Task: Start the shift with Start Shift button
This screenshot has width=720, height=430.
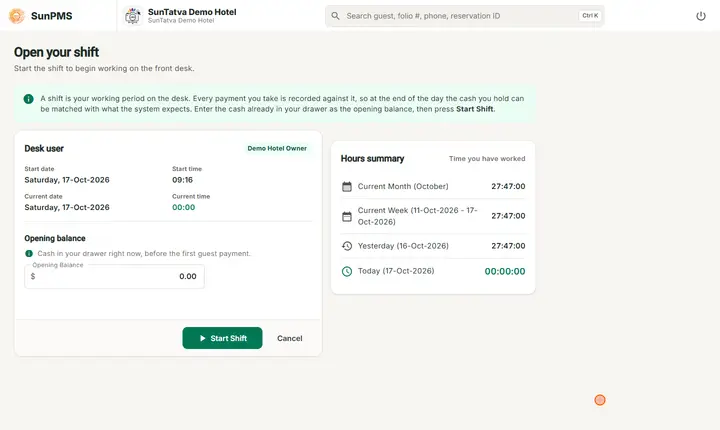Action: (222, 338)
